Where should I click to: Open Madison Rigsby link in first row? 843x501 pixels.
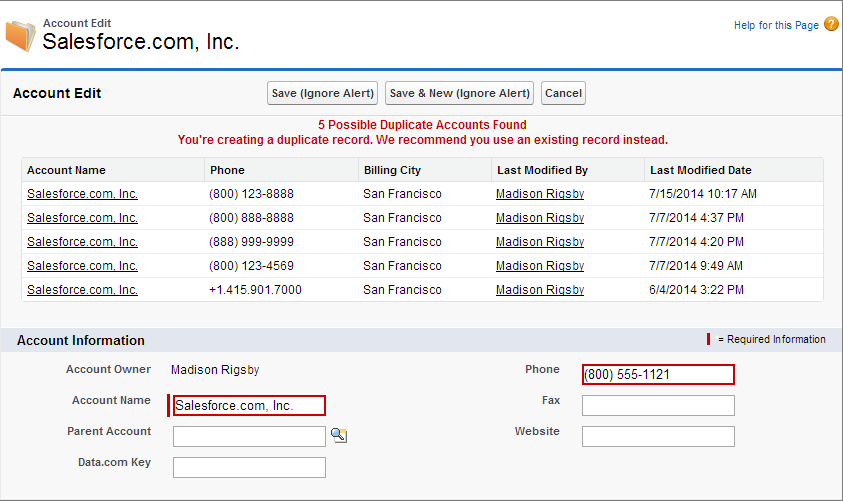(540, 194)
